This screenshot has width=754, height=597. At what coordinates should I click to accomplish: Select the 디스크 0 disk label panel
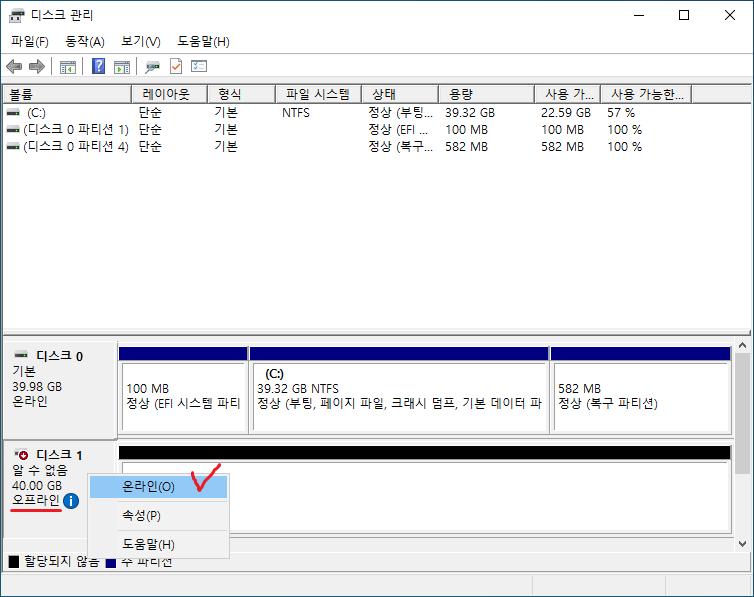[x=60, y=390]
